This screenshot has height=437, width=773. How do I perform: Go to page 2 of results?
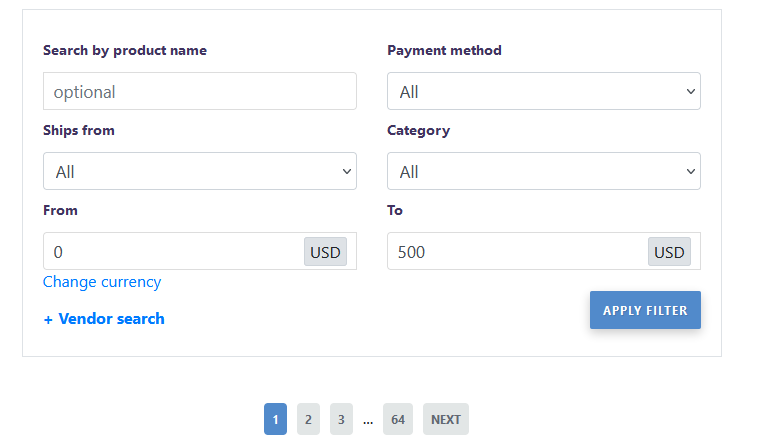(x=308, y=419)
